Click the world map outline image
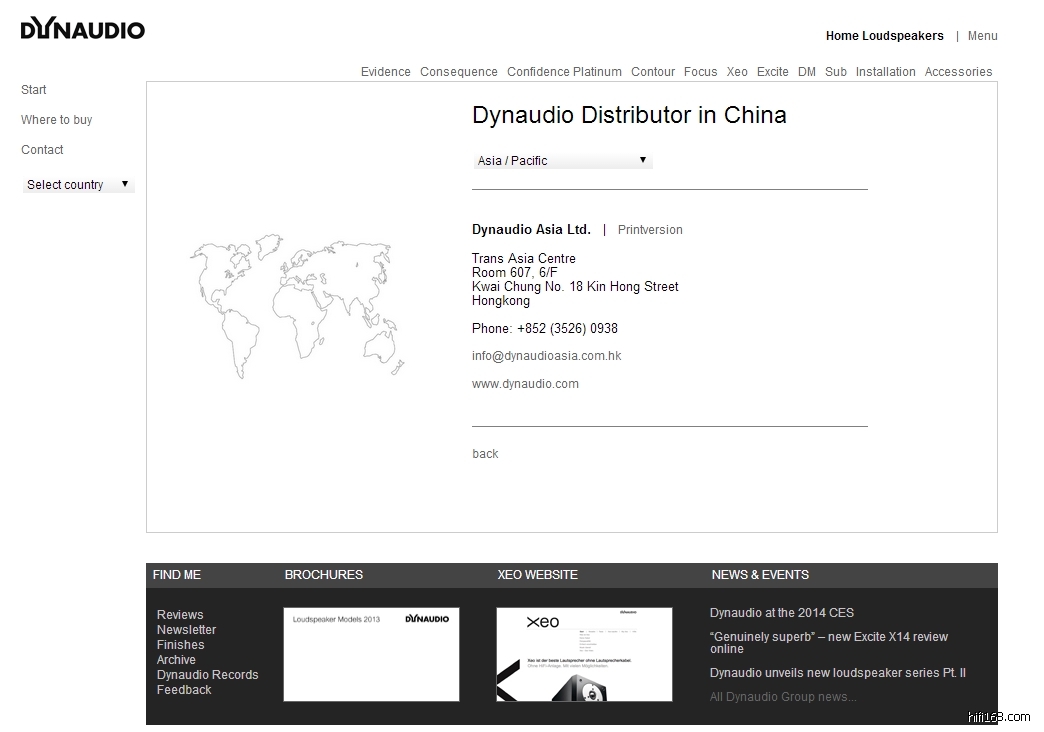The image size is (1044, 732). (297, 306)
